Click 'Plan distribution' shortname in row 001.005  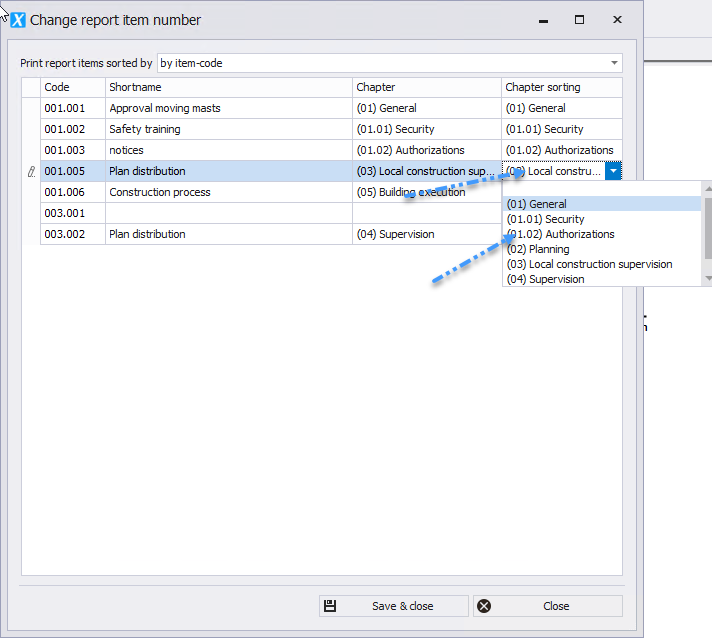pyautogui.click(x=229, y=171)
